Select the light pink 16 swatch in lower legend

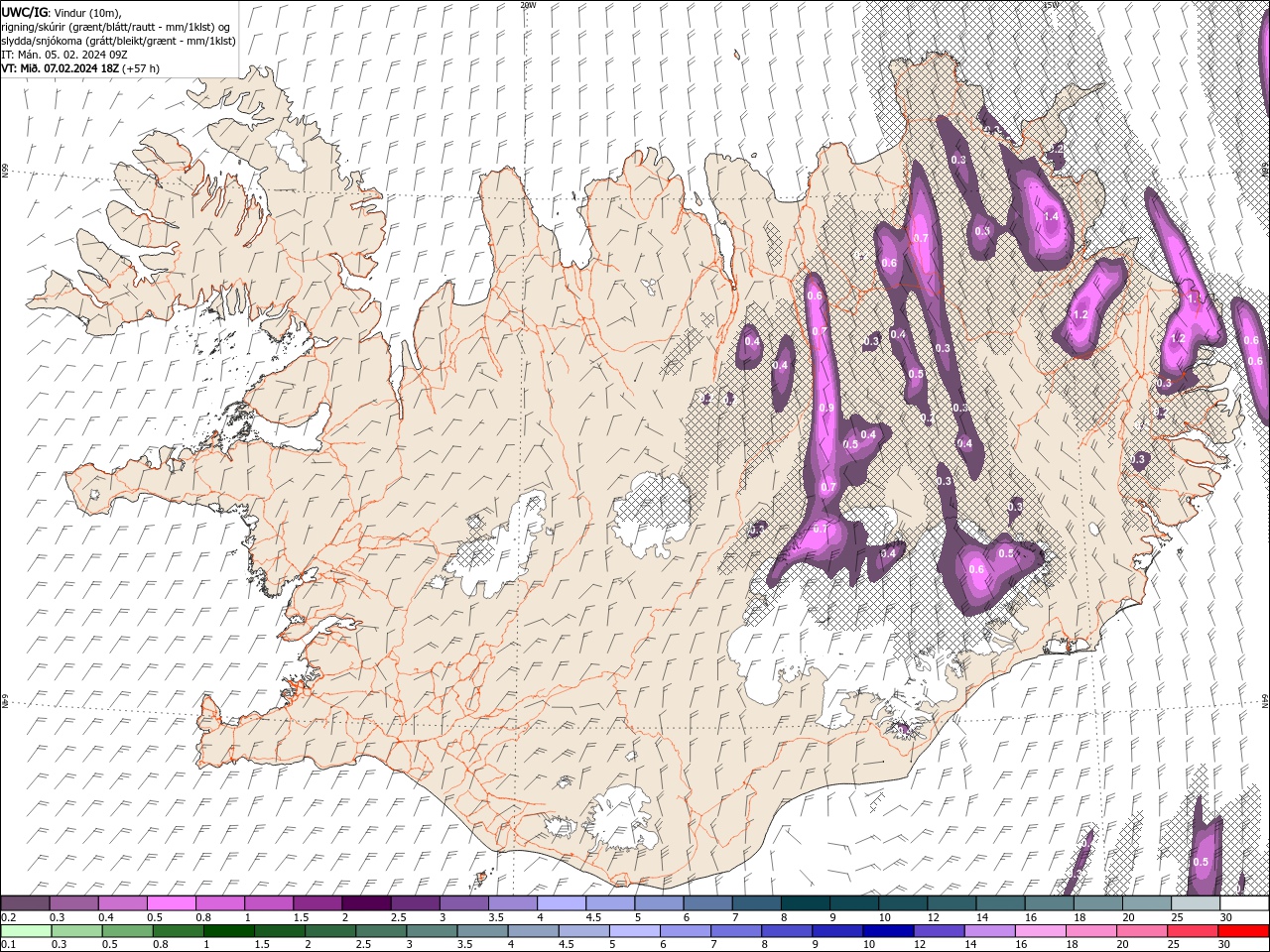[x=1040, y=931]
